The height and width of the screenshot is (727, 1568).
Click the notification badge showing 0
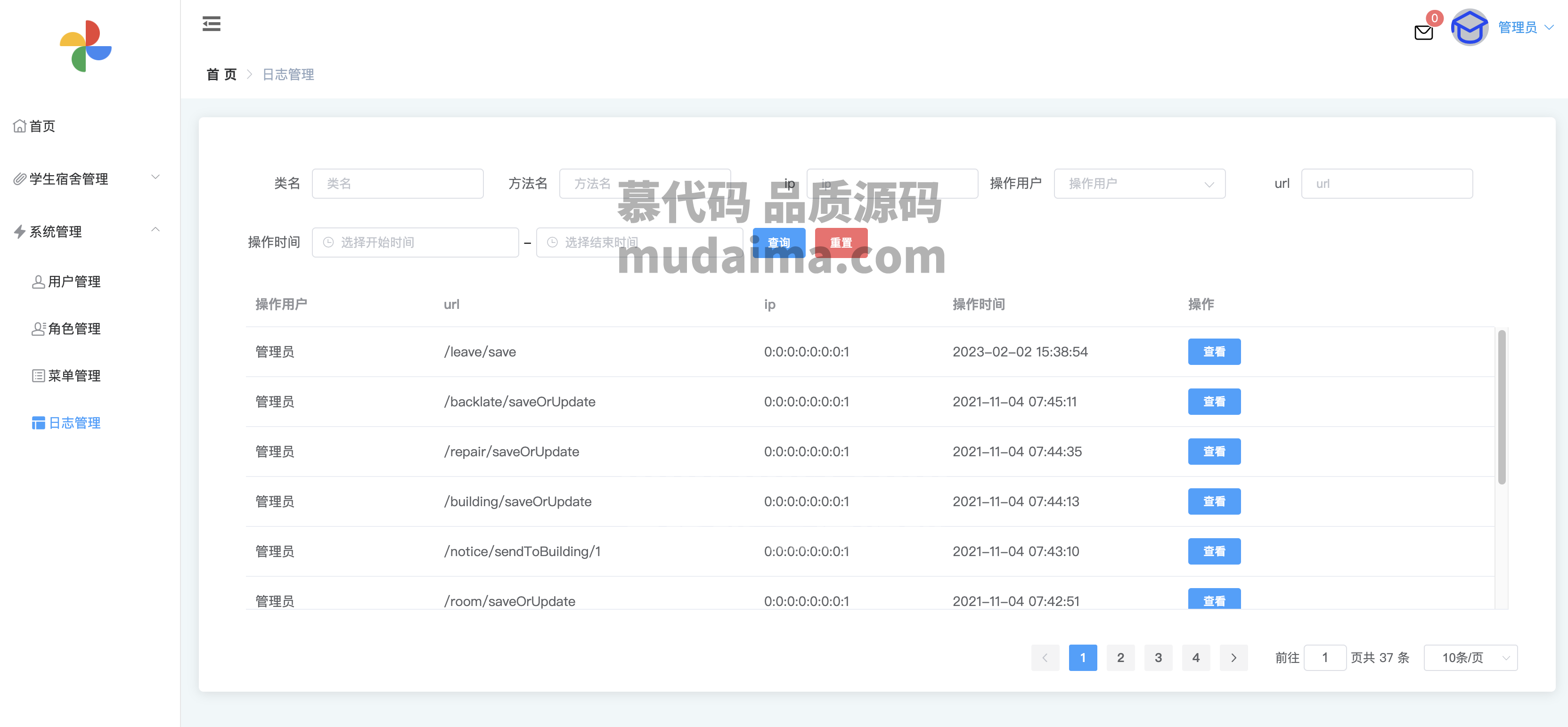[x=1434, y=17]
